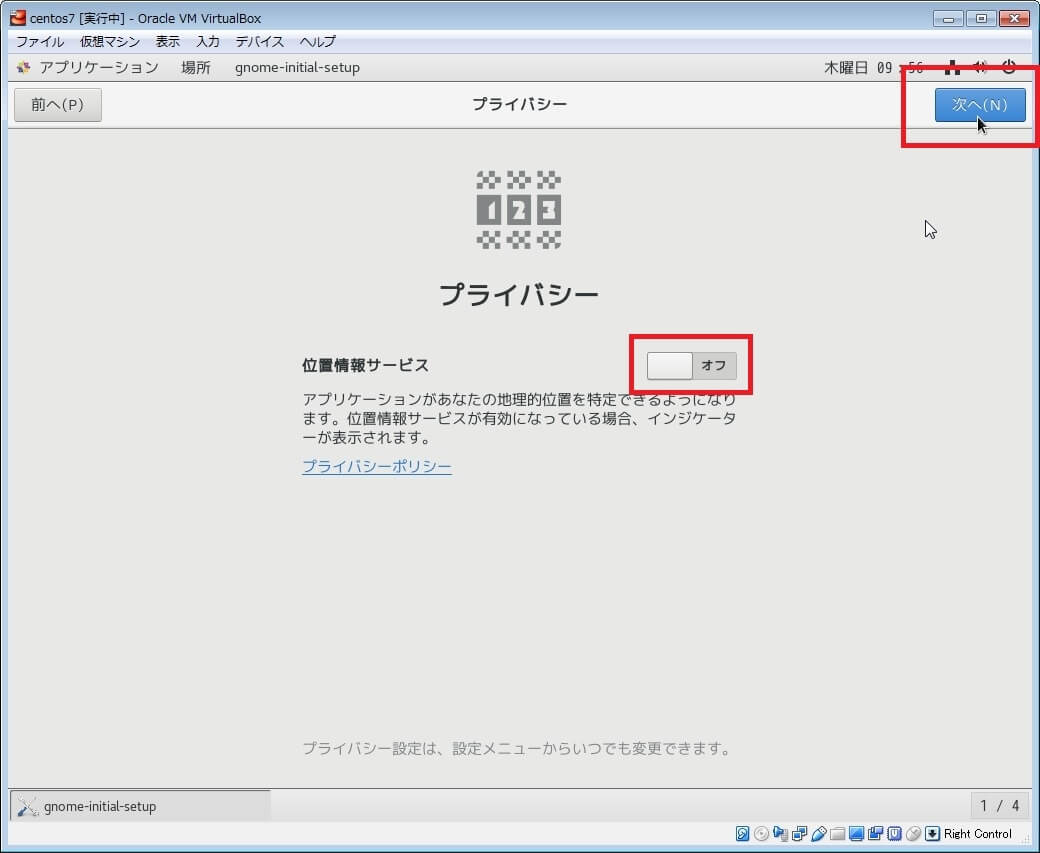The image size is (1040, 853).
Task: Click the power icon in GNOME top bar
Action: [x=1008, y=67]
